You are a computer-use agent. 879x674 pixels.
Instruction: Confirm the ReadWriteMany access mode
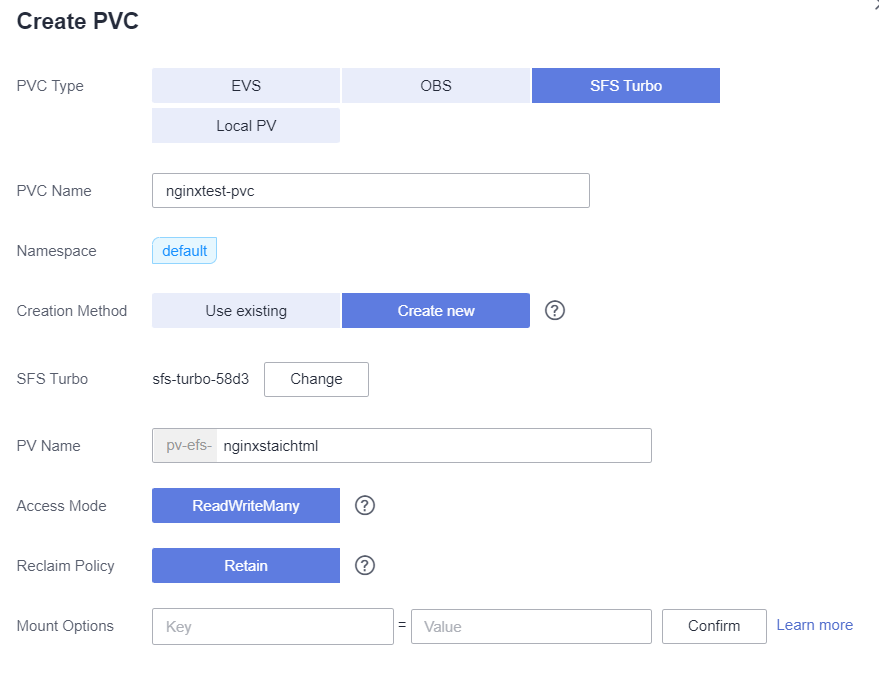point(245,505)
